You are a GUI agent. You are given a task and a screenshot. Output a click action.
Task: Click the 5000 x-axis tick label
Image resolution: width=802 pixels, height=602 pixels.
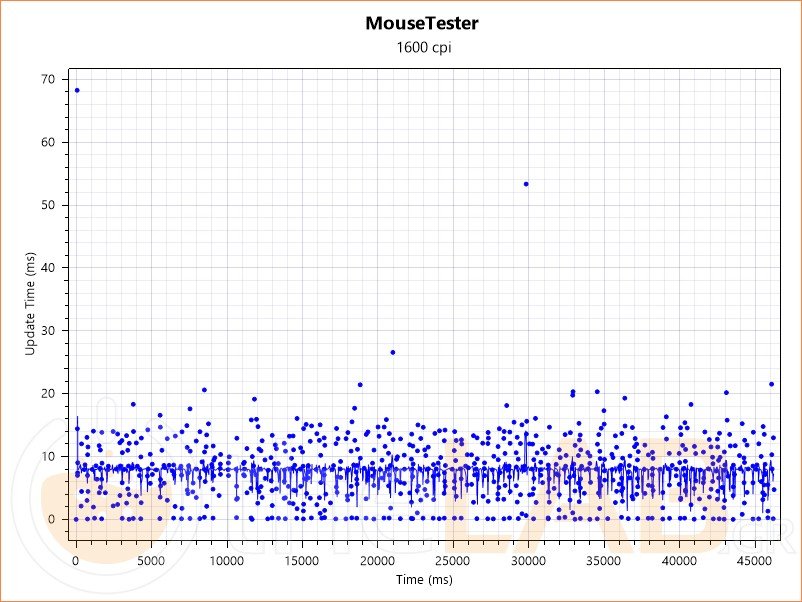[x=151, y=561]
